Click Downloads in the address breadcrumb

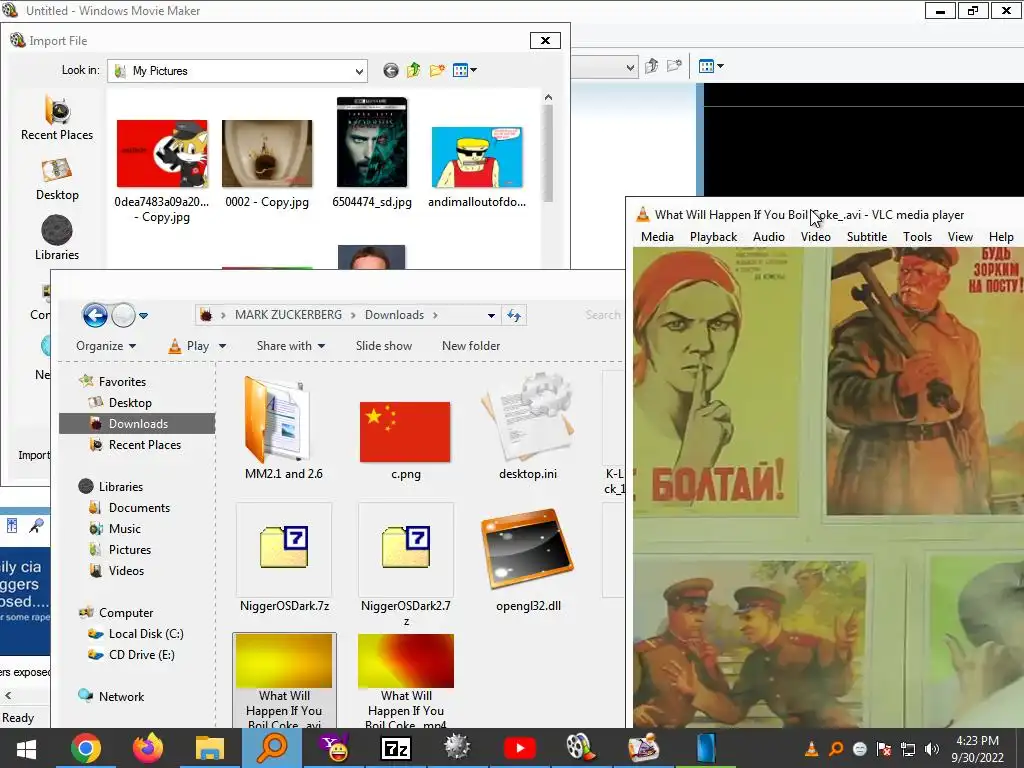point(394,315)
